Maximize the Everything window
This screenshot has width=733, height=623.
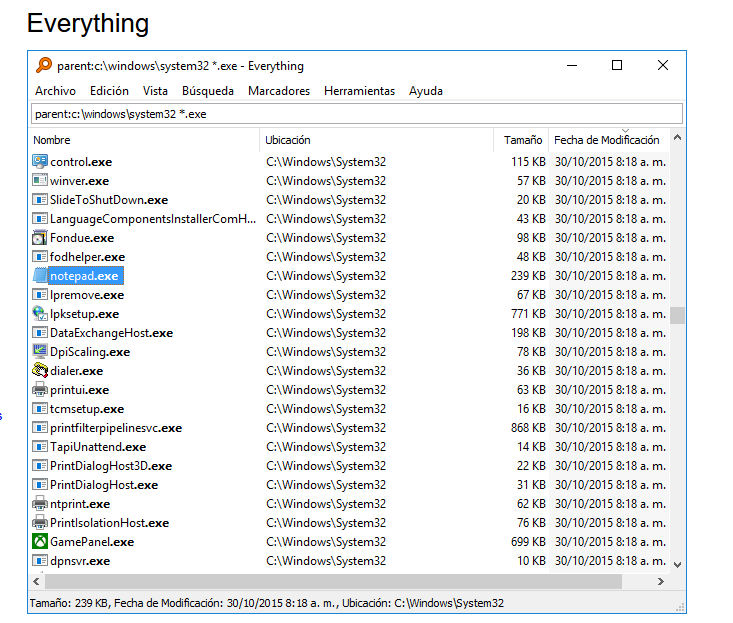(x=617, y=65)
